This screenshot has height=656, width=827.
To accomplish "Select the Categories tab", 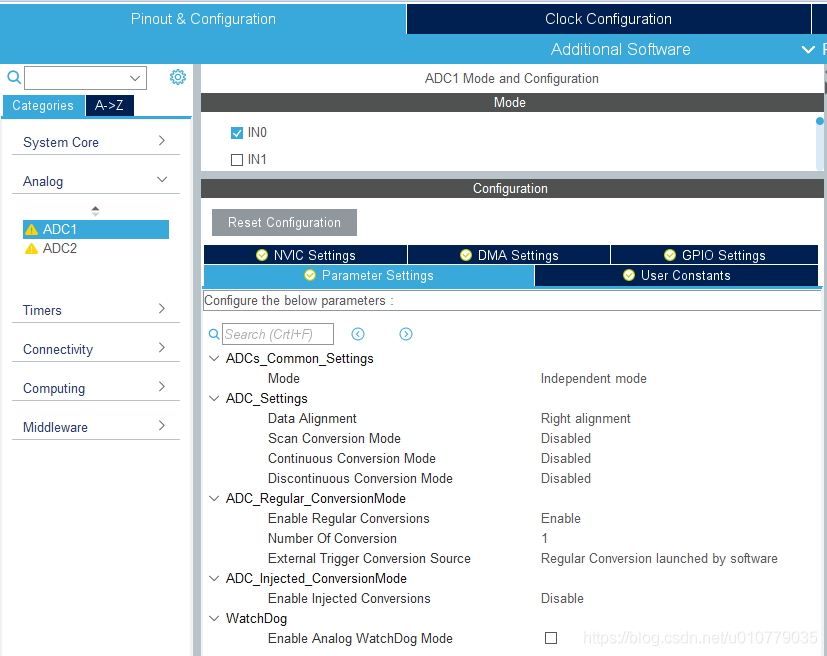I will tap(43, 105).
